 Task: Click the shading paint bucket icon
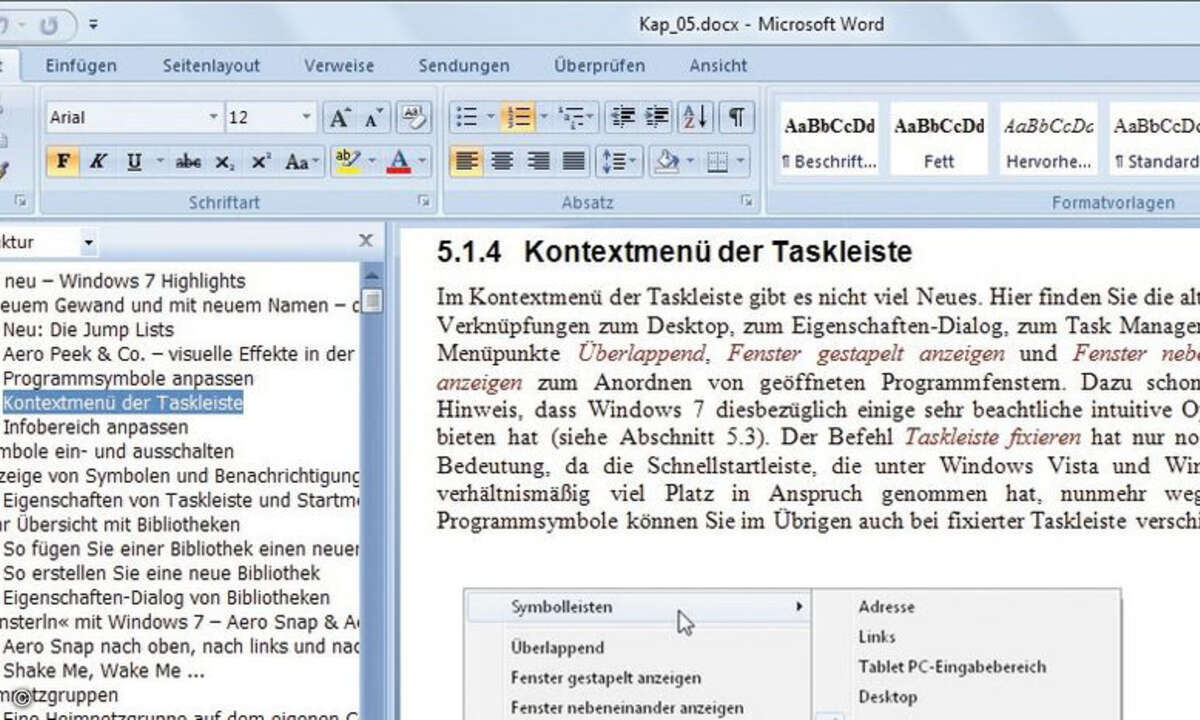click(x=667, y=161)
